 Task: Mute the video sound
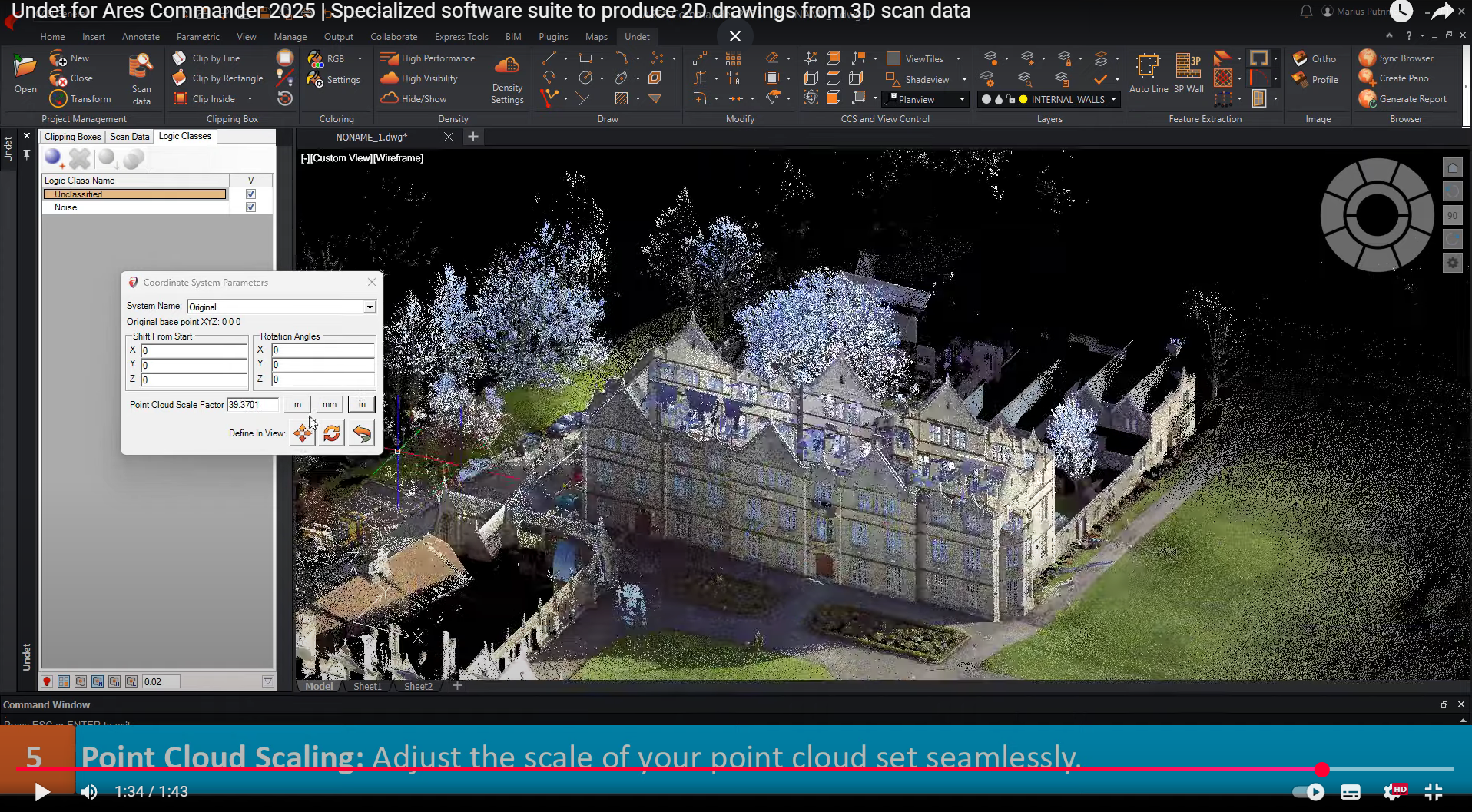pyautogui.click(x=89, y=791)
